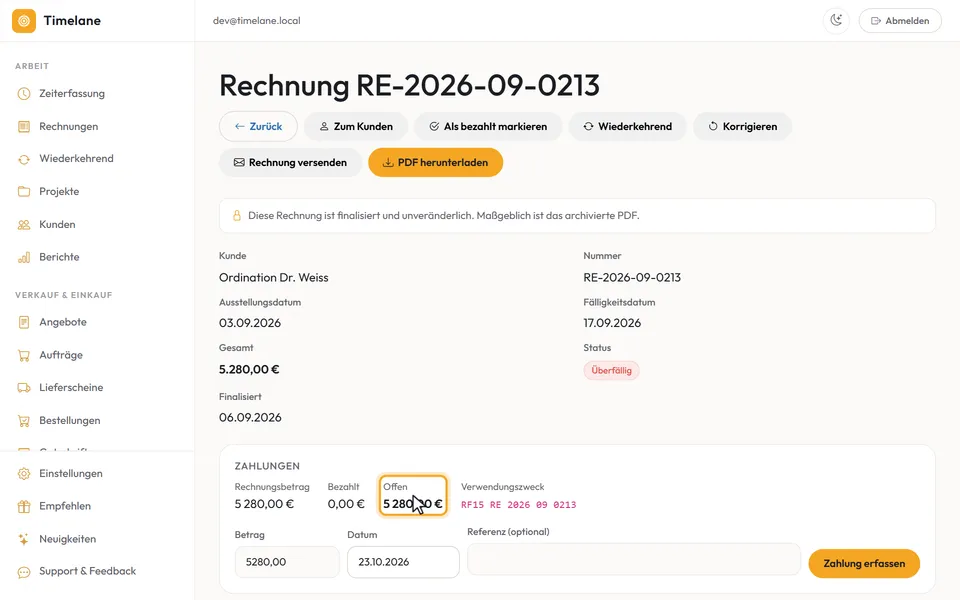The image size is (960, 600).
Task: Click the Offen amount box
Action: 413,495
